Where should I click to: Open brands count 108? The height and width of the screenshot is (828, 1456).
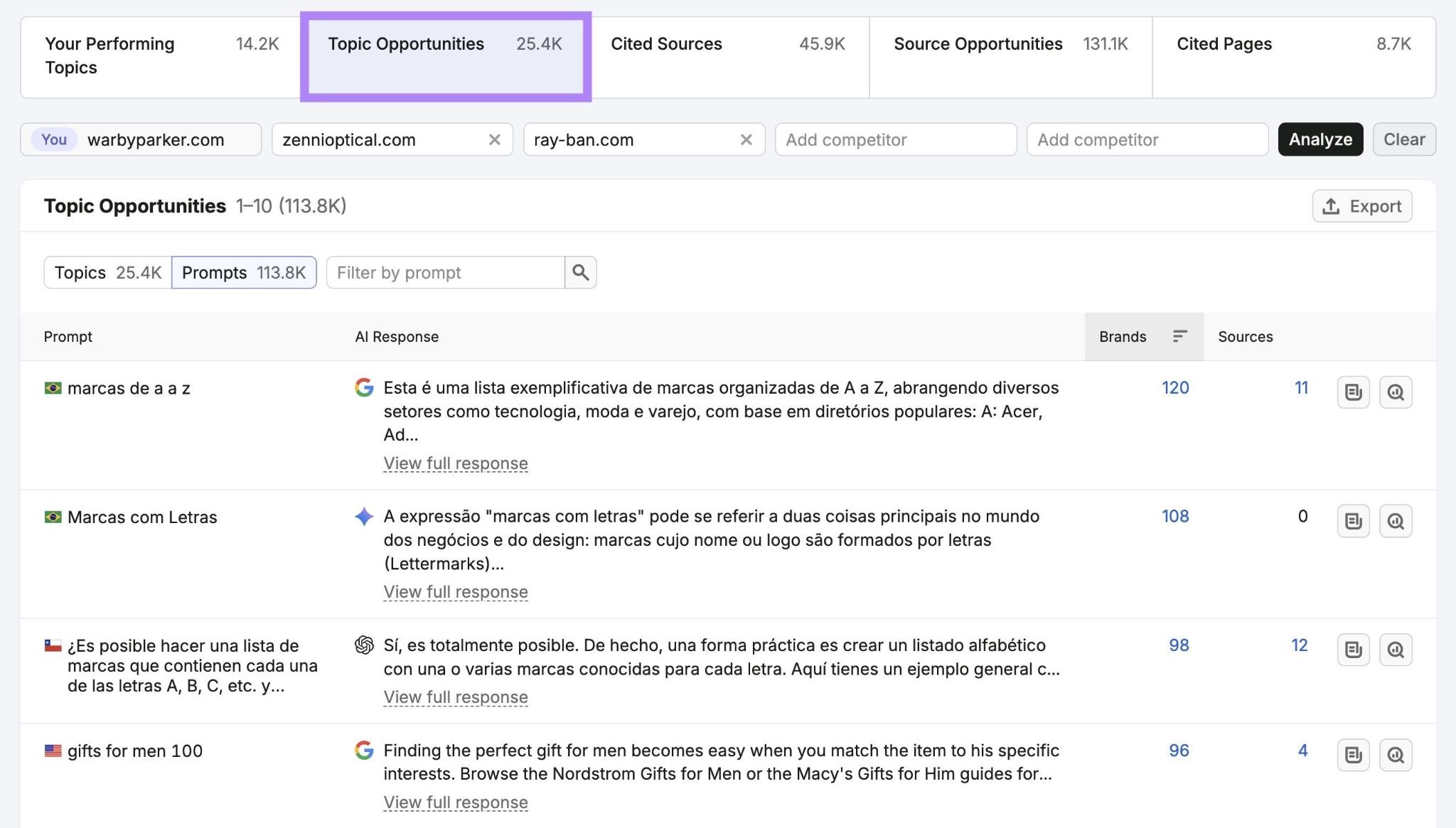point(1175,517)
